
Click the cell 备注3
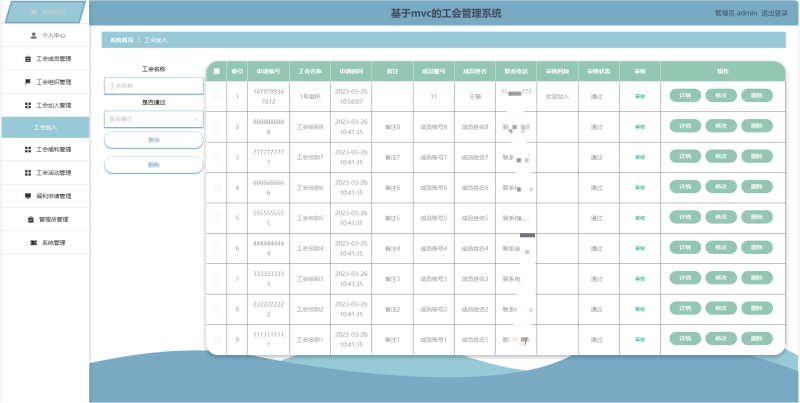coord(392,279)
